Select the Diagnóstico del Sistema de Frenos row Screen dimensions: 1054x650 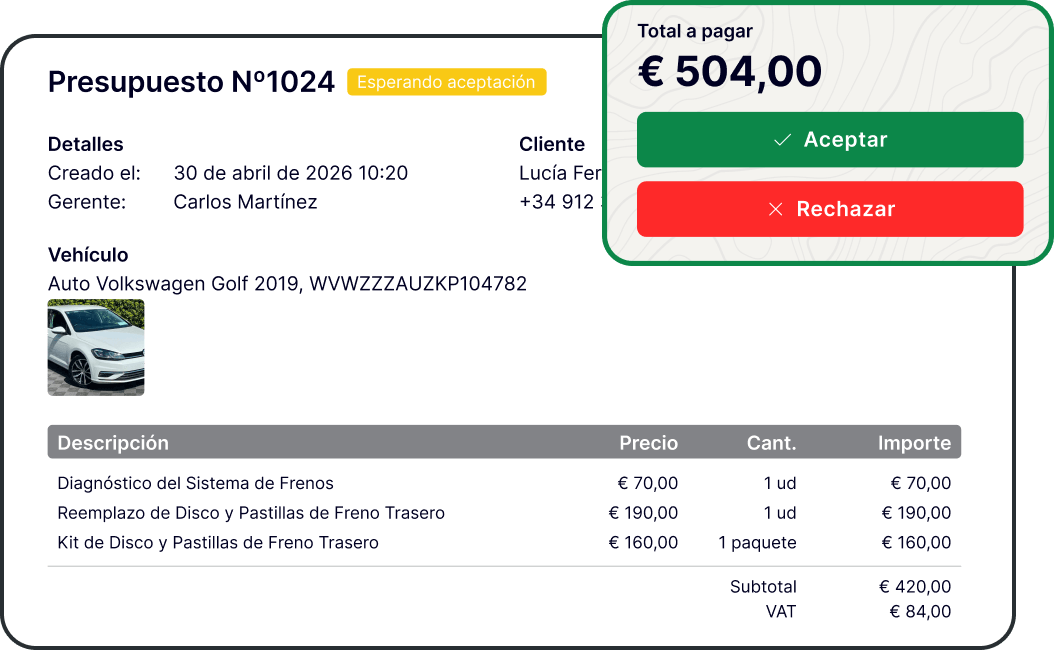tap(504, 483)
